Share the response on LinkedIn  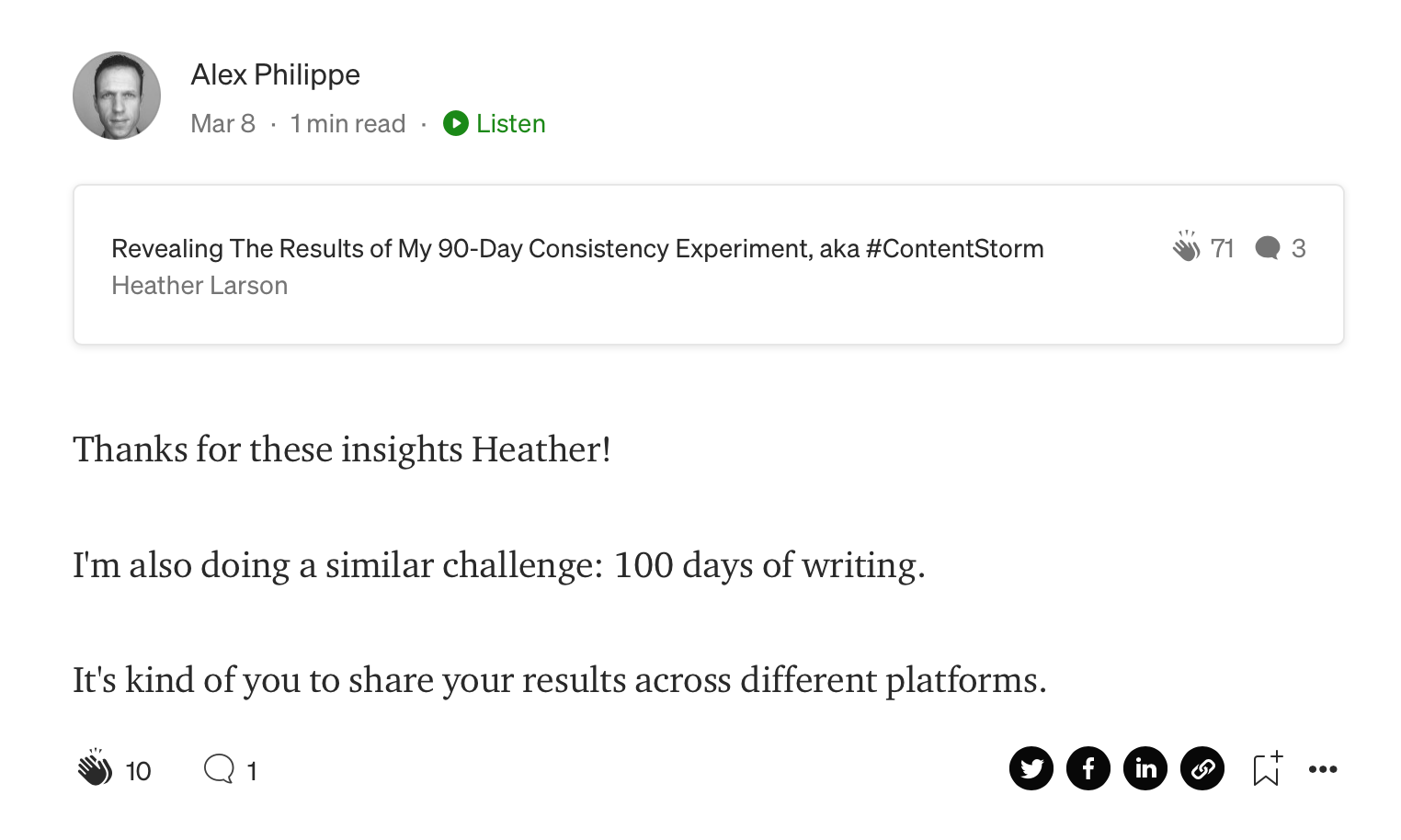[x=1145, y=768]
